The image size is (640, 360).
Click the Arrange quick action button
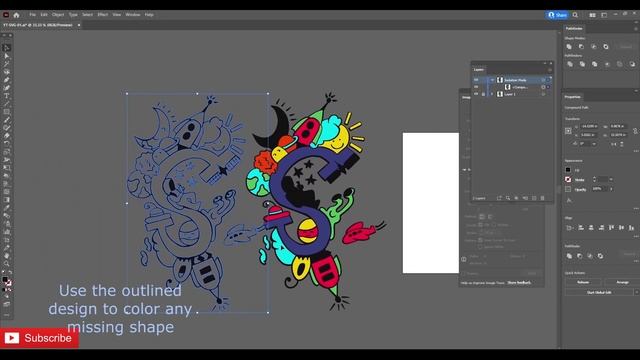point(621,282)
